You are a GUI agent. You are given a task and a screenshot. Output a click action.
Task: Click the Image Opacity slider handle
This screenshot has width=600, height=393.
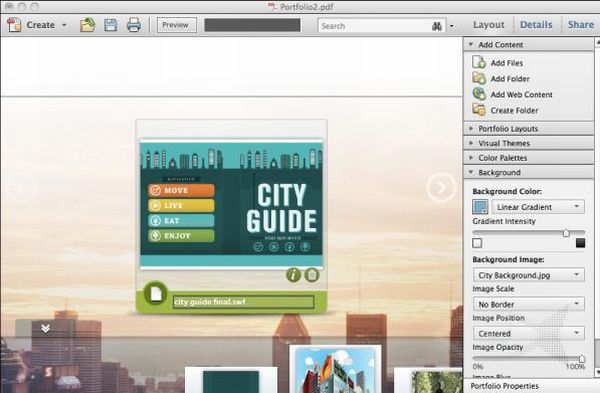click(x=582, y=359)
